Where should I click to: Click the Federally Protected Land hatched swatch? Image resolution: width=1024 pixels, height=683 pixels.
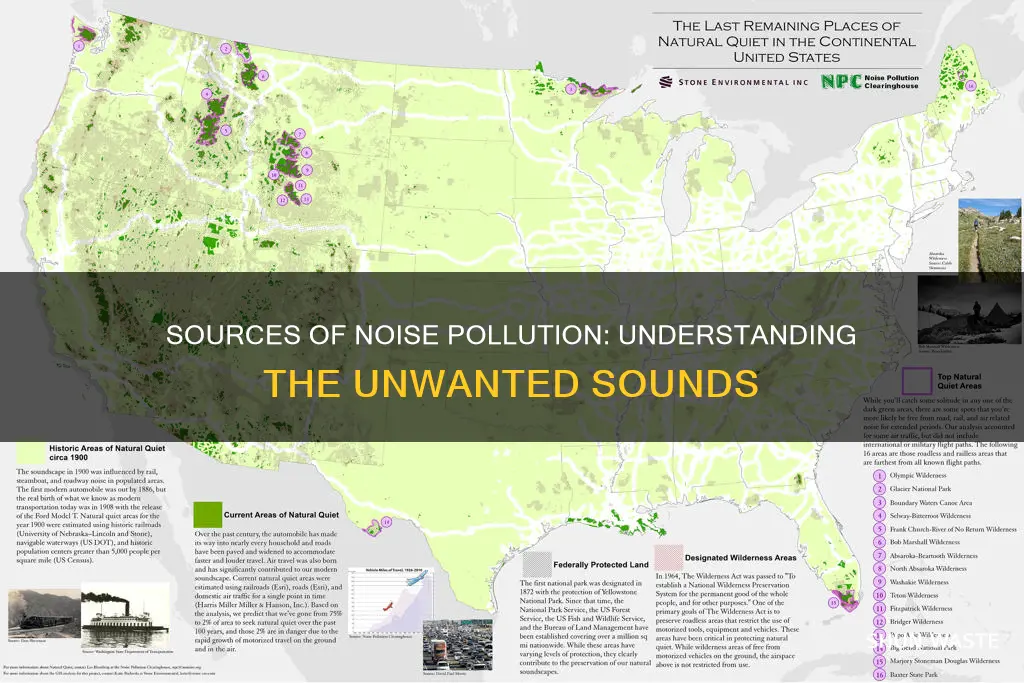click(x=537, y=564)
